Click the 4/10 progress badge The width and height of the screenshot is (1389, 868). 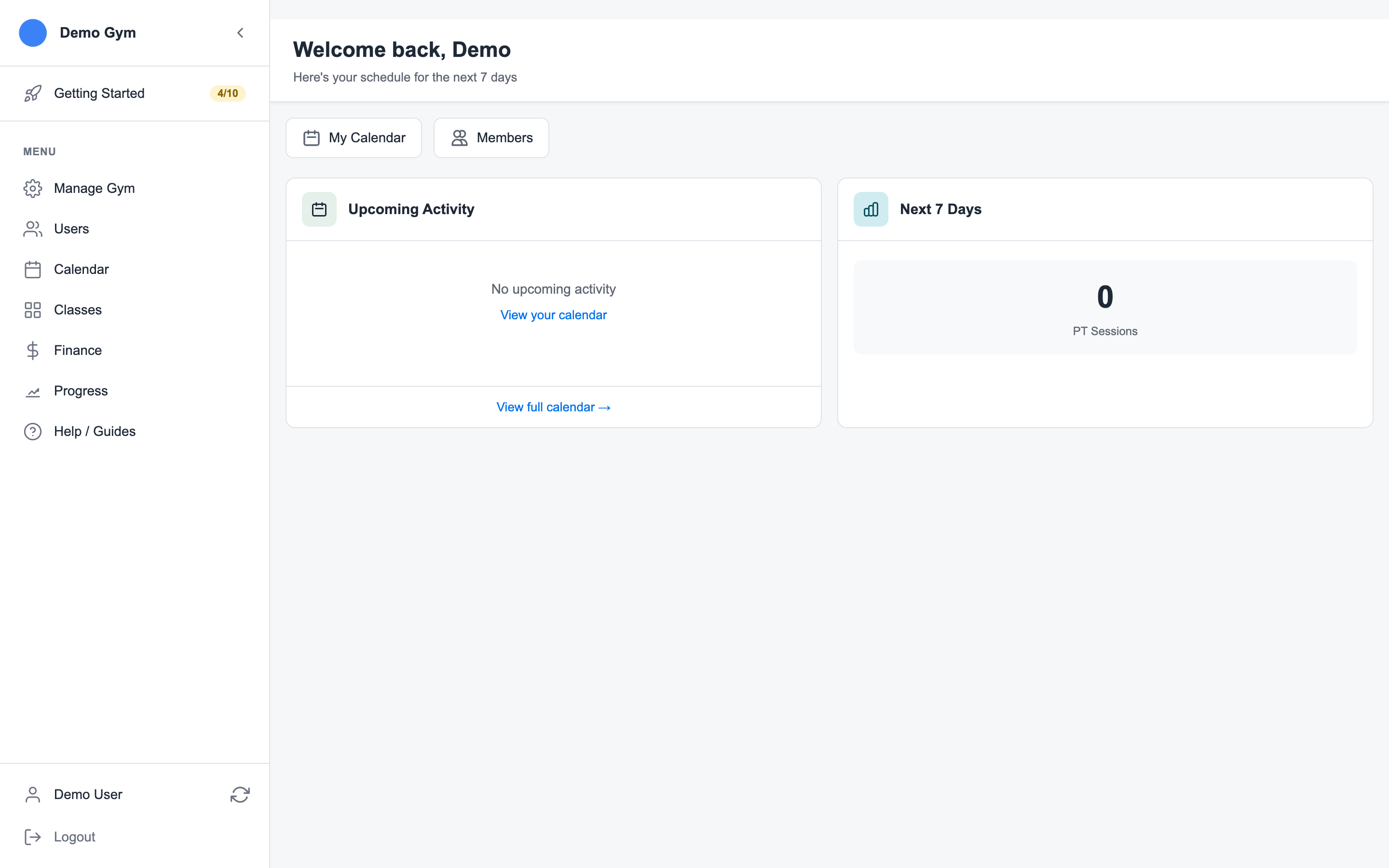228,93
